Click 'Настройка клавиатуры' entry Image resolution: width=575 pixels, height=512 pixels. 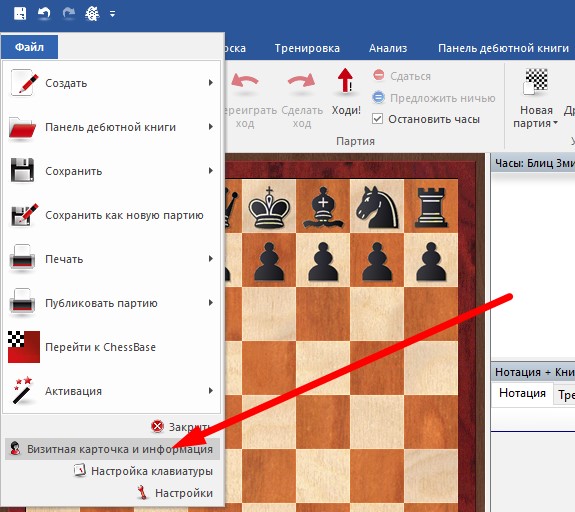[x=143, y=471]
